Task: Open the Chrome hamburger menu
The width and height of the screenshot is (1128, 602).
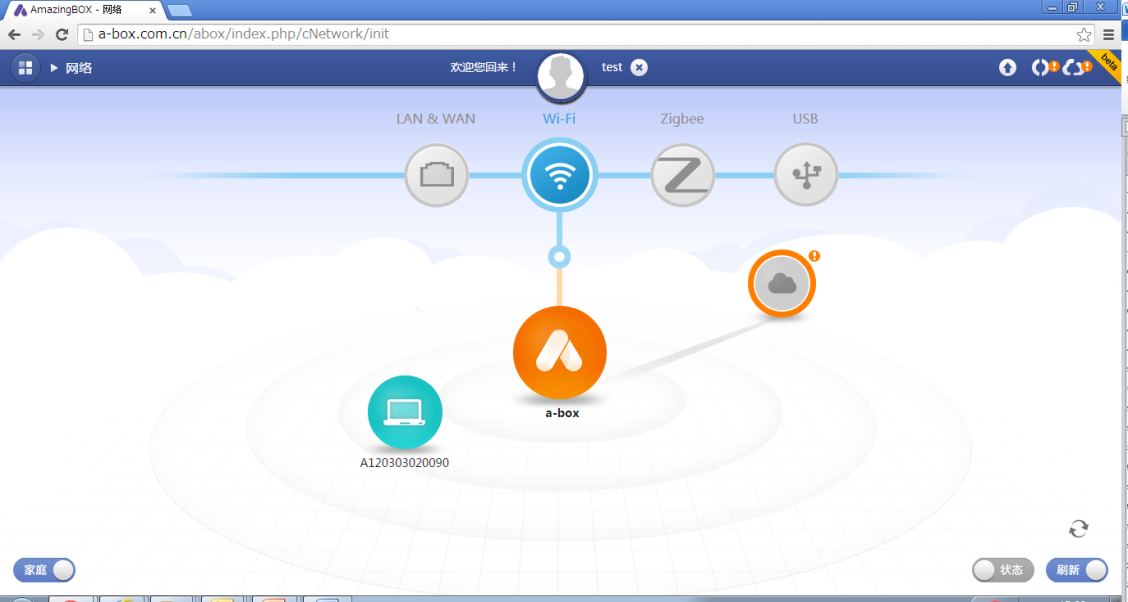Action: (x=1108, y=34)
